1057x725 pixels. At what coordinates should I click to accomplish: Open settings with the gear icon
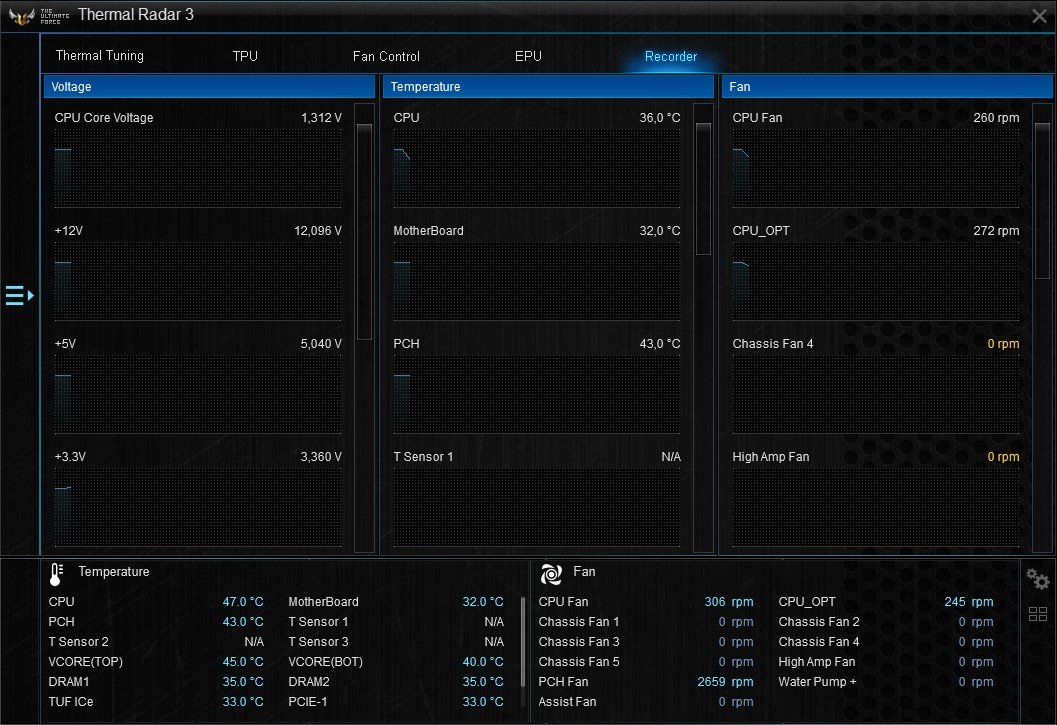[1037, 579]
